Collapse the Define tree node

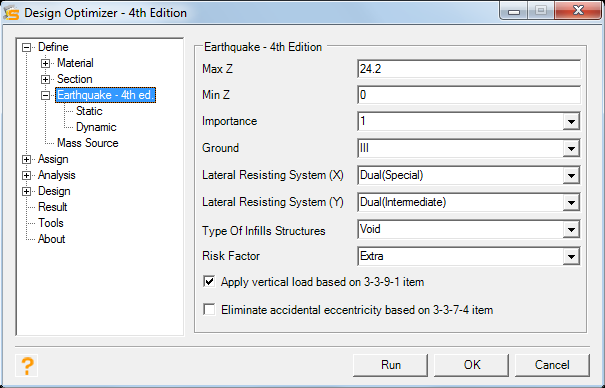(26, 47)
